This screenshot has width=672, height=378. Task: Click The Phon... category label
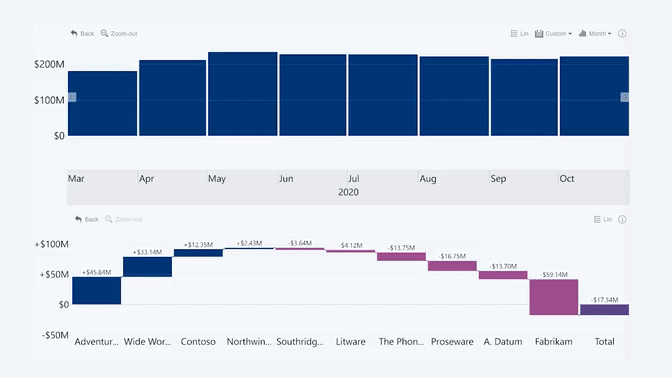(401, 342)
